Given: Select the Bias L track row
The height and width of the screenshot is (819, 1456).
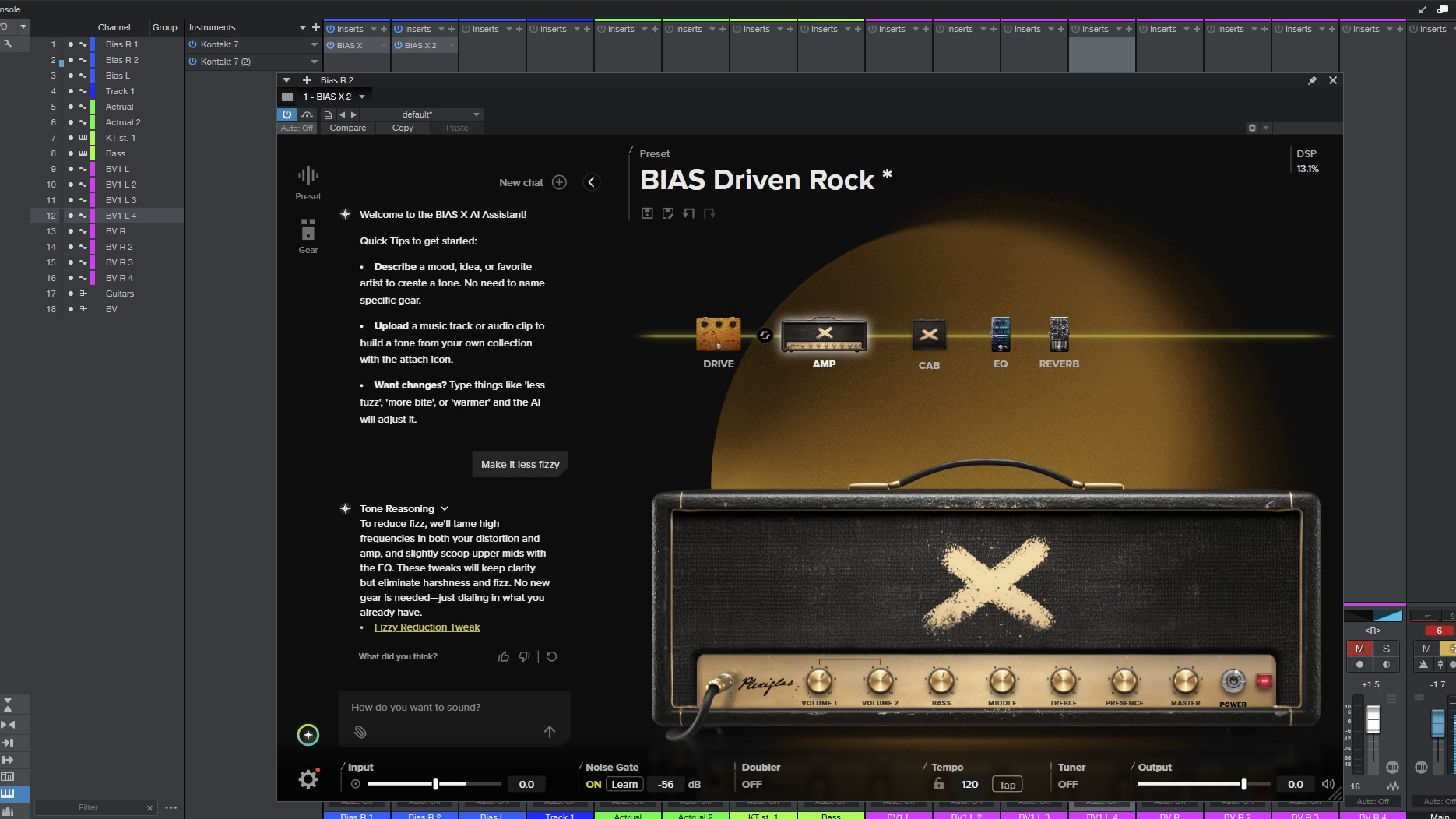Looking at the screenshot, I should pos(107,76).
